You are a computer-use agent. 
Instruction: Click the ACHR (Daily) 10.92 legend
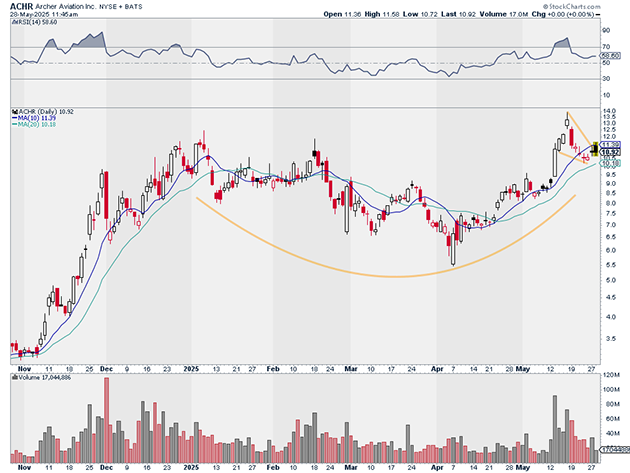46,112
